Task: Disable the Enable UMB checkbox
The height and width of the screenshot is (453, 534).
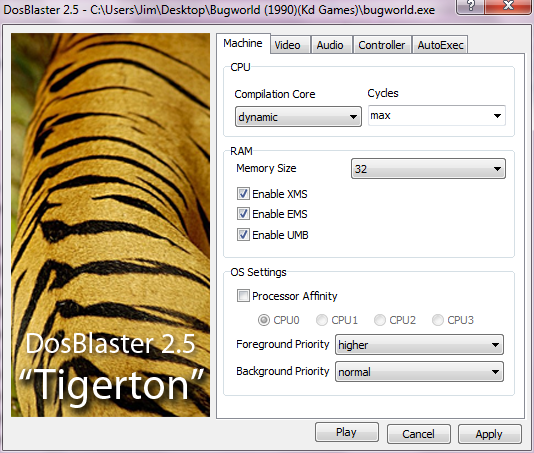Action: click(x=243, y=235)
